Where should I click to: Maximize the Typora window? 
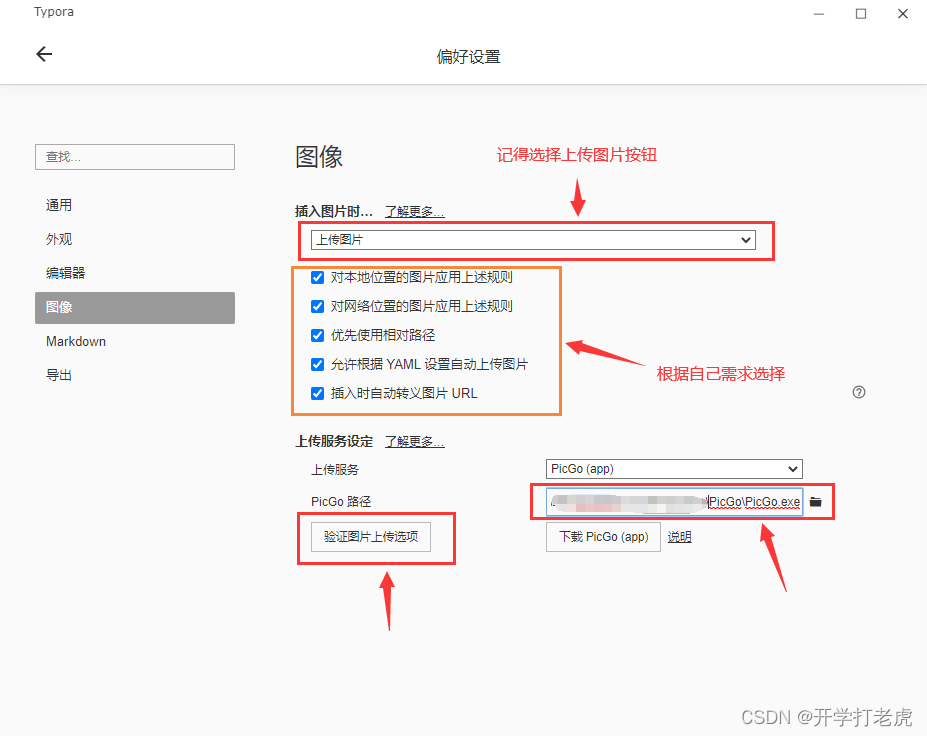coord(861,14)
